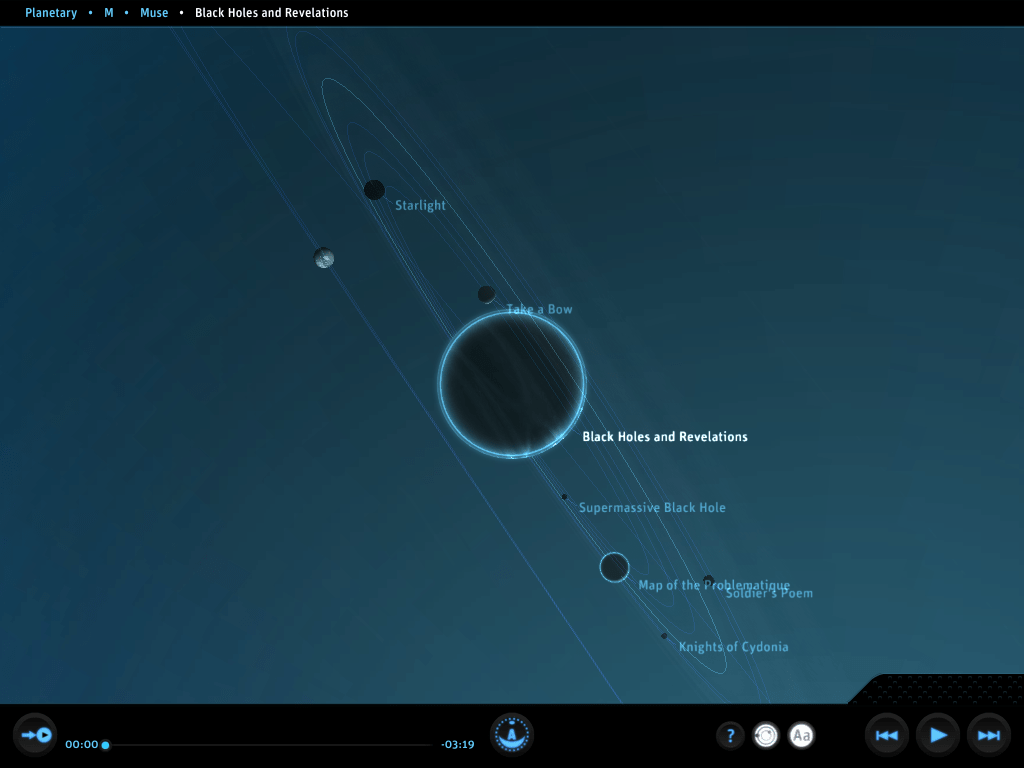
Task: Click the Take a Bow label
Action: [x=539, y=309]
